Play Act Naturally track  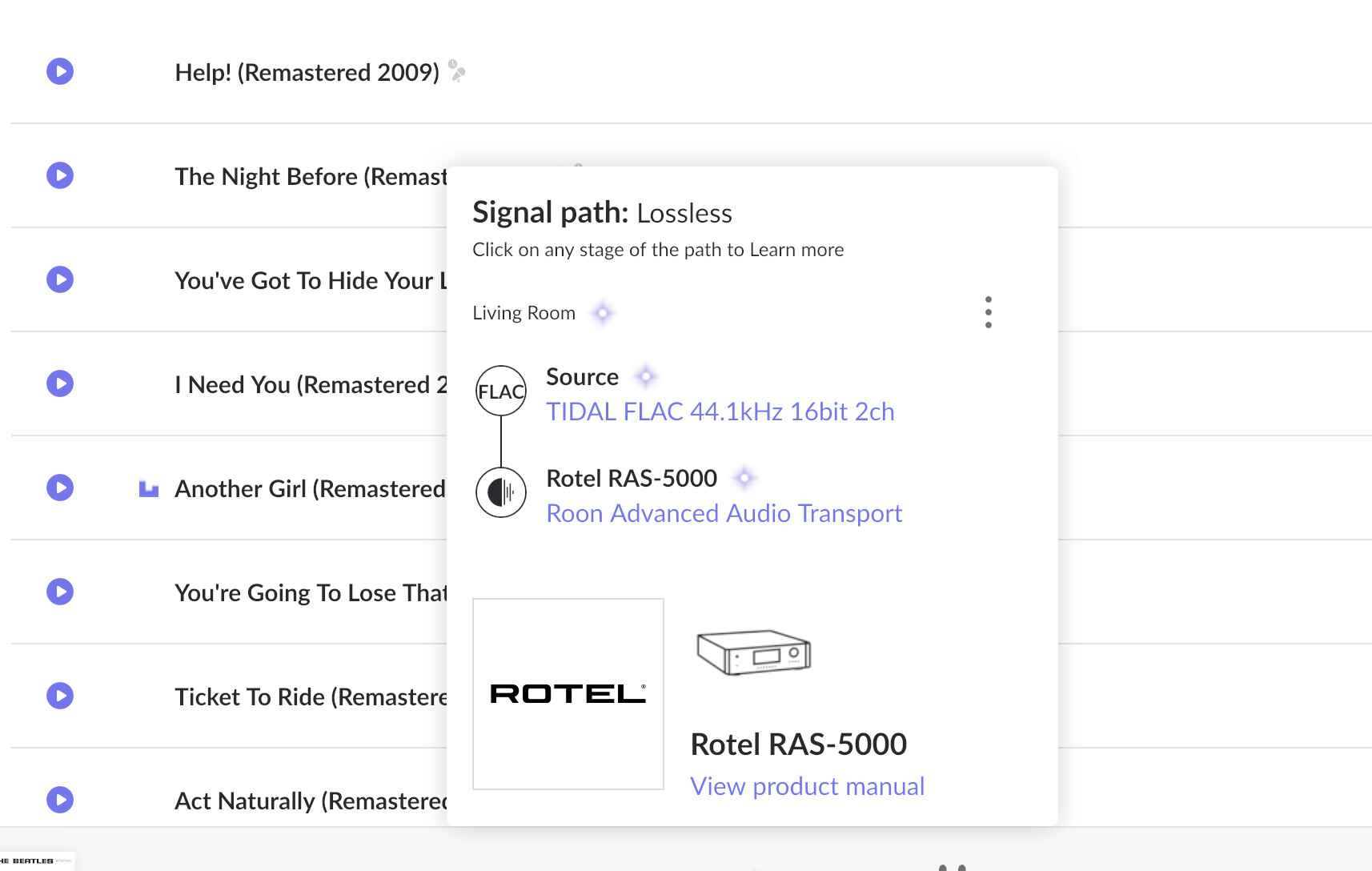pos(60,800)
